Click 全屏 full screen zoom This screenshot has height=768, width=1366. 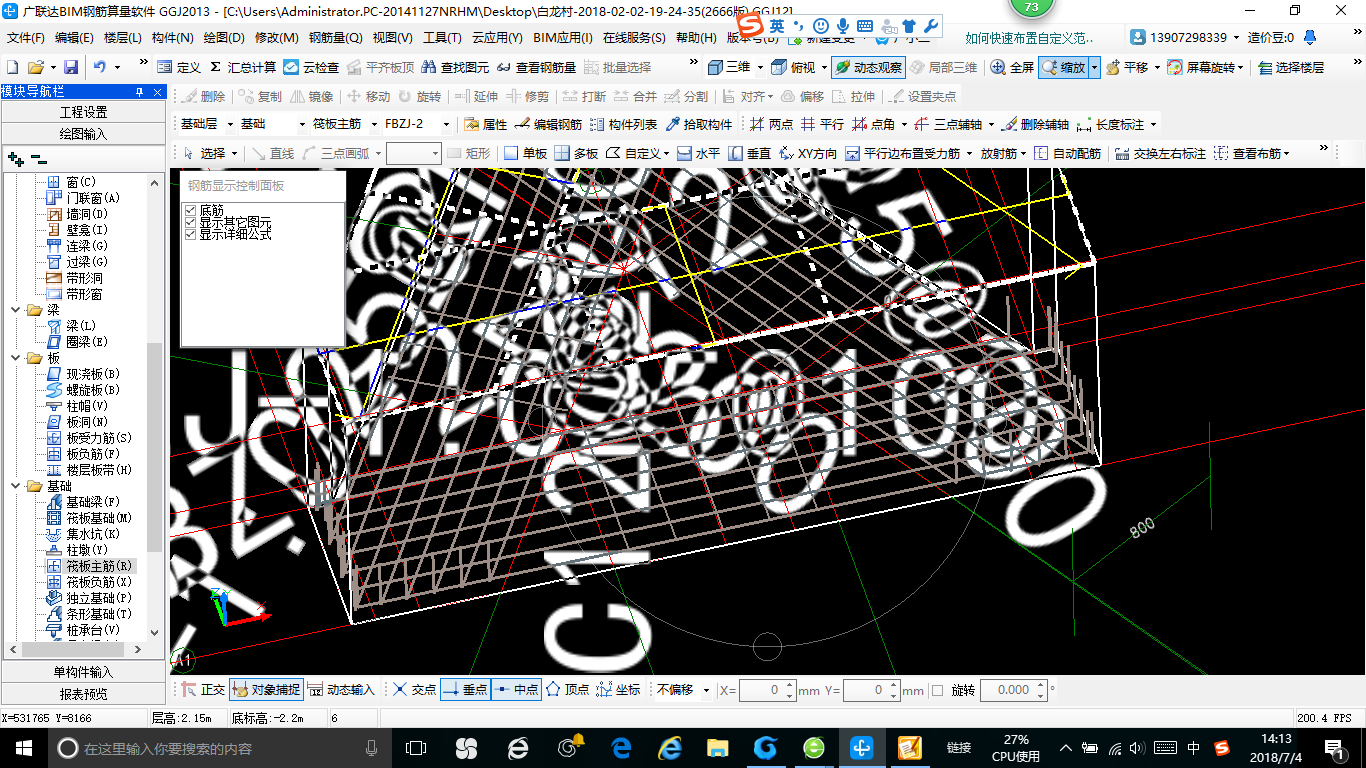tap(1012, 67)
